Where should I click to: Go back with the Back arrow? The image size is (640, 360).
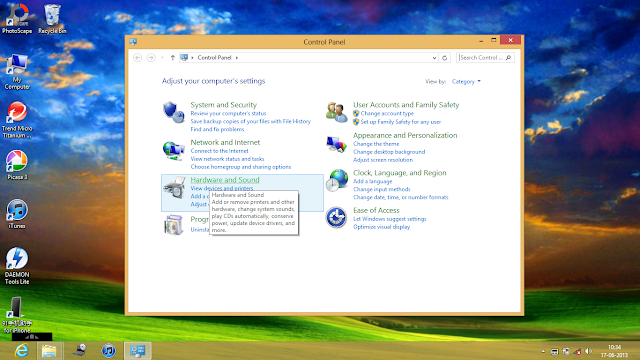138,58
